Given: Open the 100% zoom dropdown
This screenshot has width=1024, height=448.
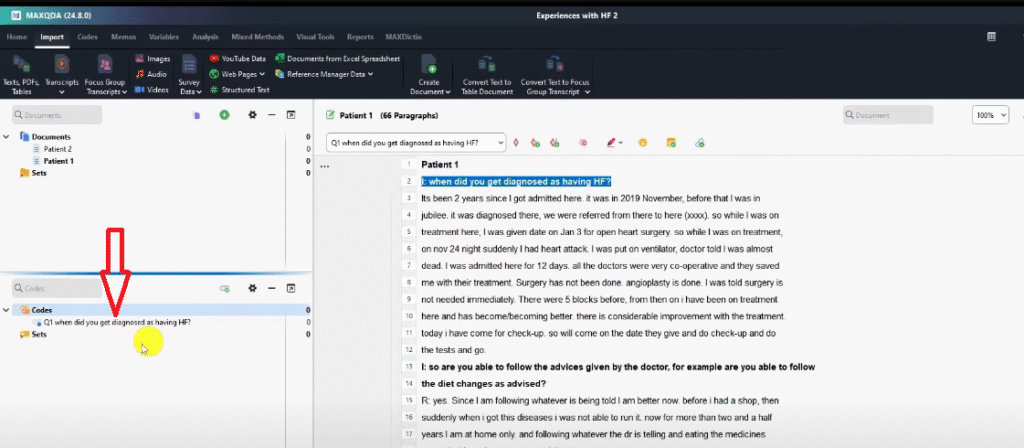Looking at the screenshot, I should click(991, 115).
